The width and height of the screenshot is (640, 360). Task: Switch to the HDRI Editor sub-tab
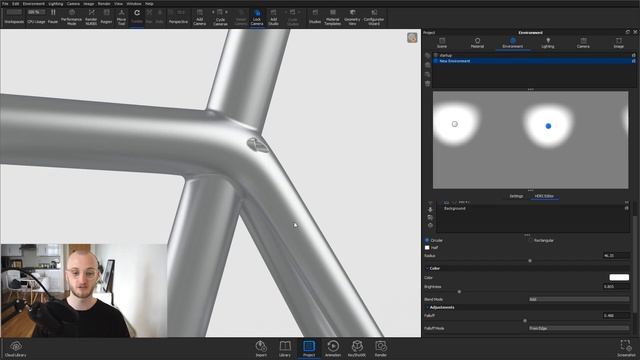(x=544, y=196)
